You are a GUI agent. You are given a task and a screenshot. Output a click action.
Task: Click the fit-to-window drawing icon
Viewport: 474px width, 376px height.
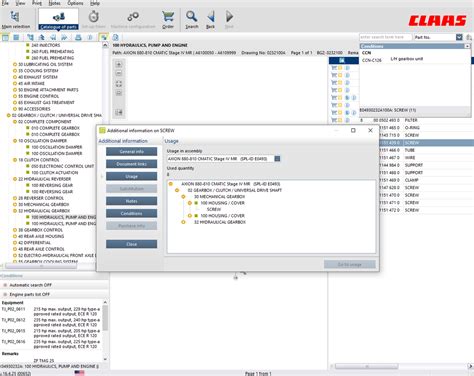119,84
